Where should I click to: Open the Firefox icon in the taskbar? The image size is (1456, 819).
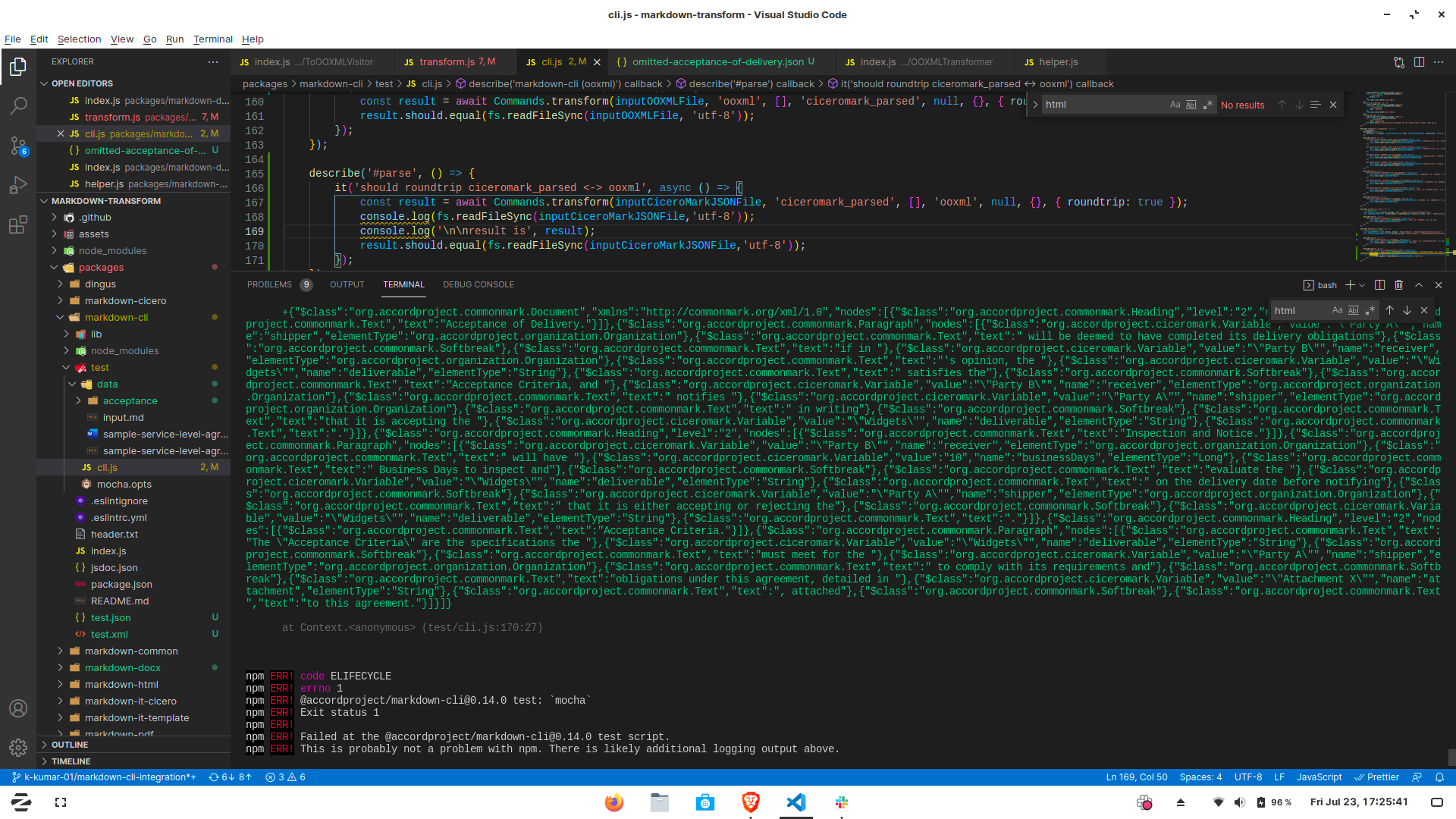[x=613, y=802]
